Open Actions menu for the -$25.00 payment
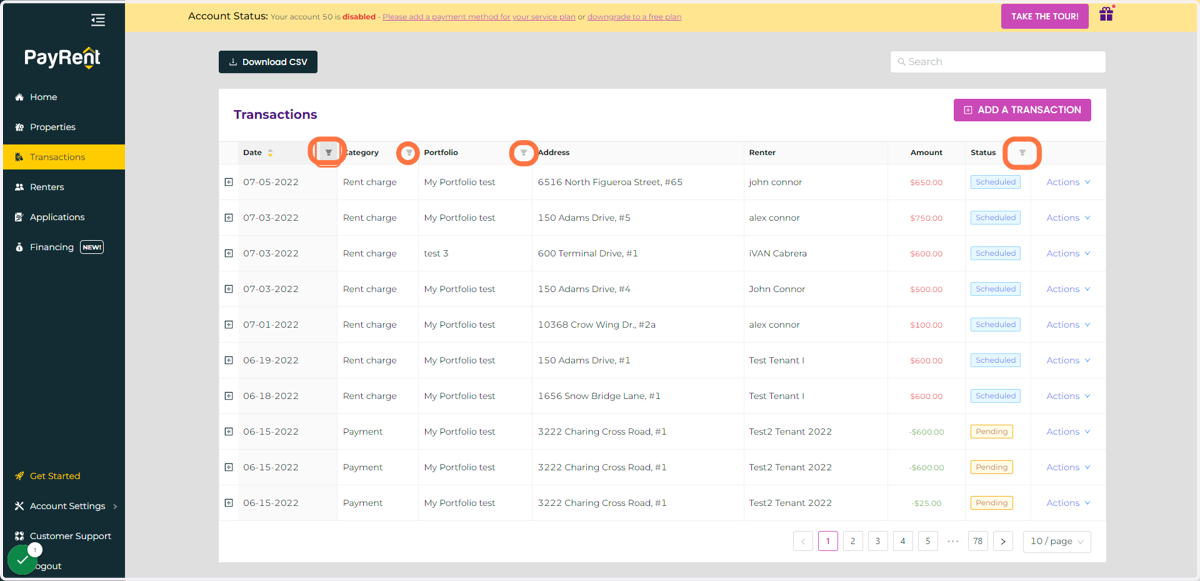The image size is (1200, 581). coord(1068,503)
